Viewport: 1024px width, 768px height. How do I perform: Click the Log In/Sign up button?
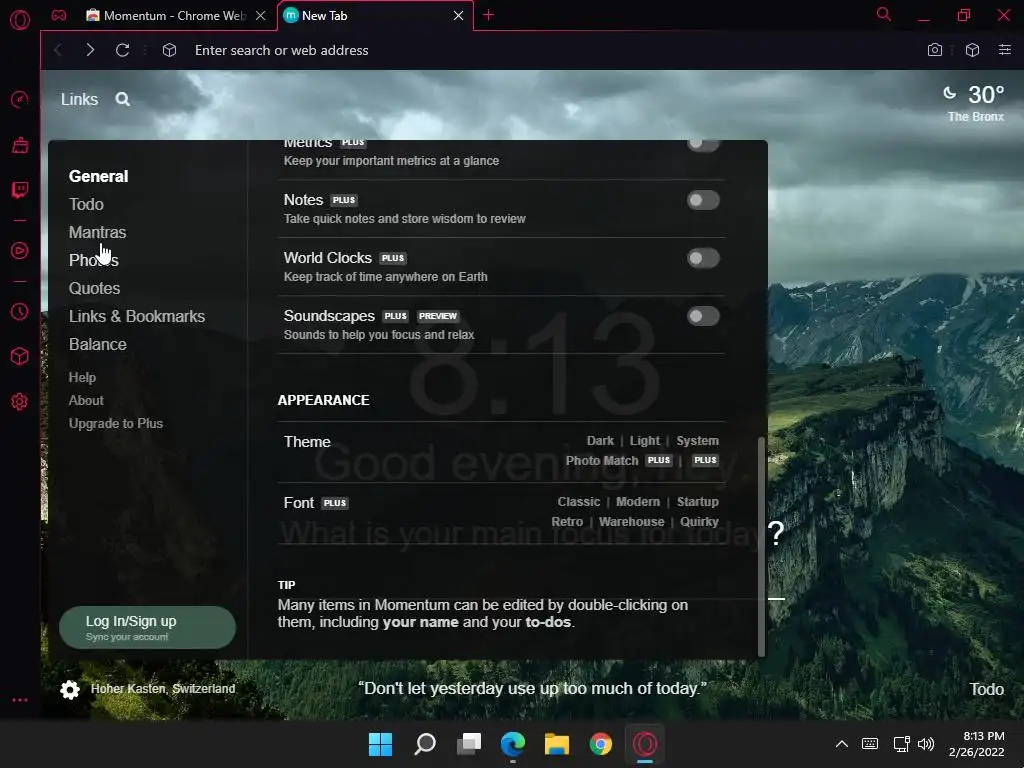tap(147, 628)
